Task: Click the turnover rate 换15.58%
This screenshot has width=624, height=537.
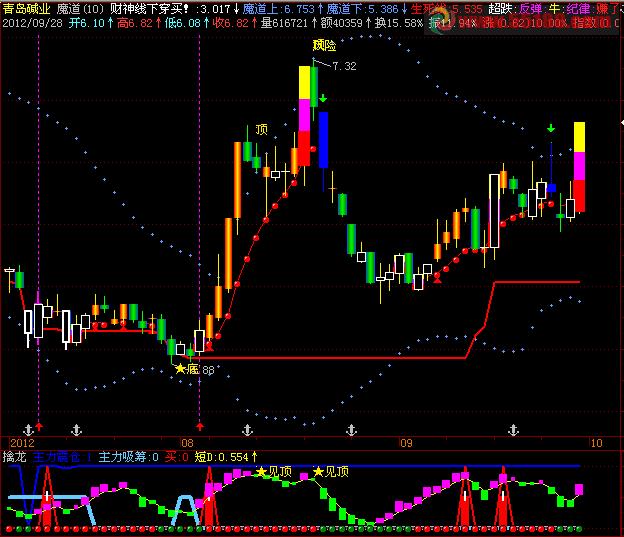Action: point(398,23)
